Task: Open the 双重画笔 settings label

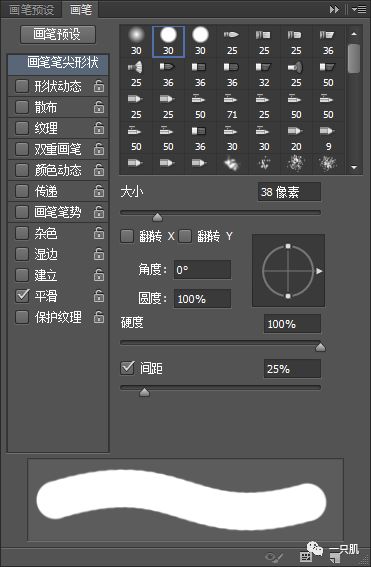Action: [x=58, y=149]
